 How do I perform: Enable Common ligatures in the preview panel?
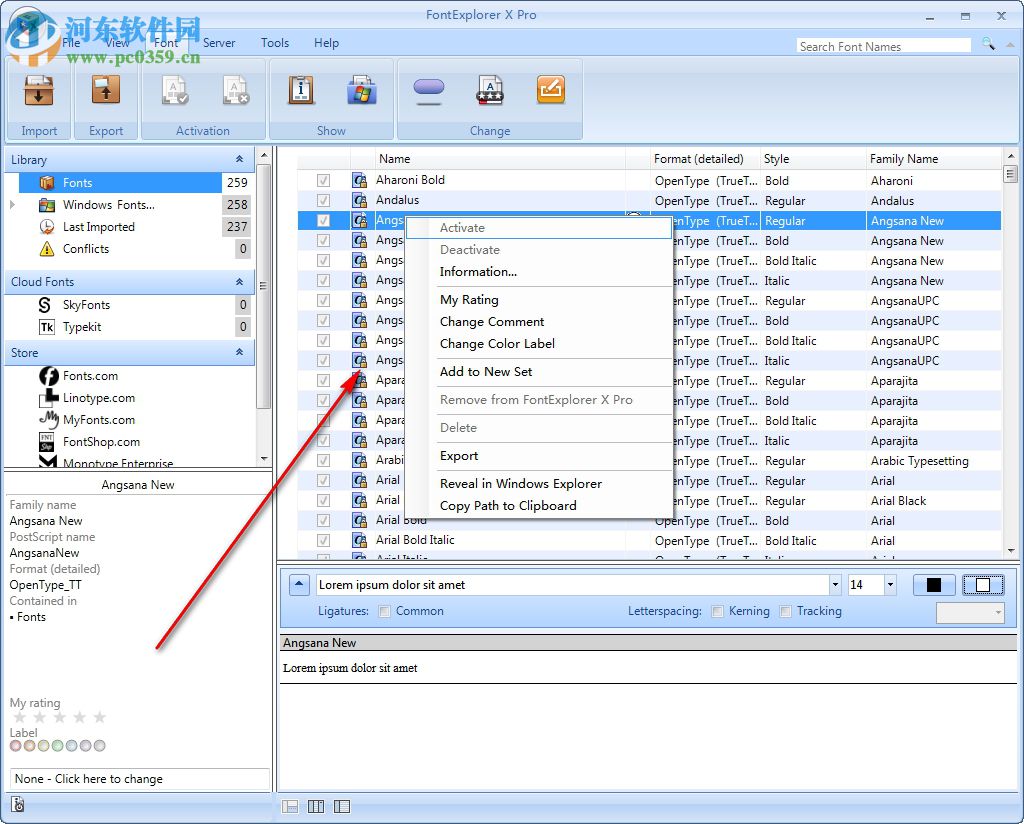coord(386,611)
